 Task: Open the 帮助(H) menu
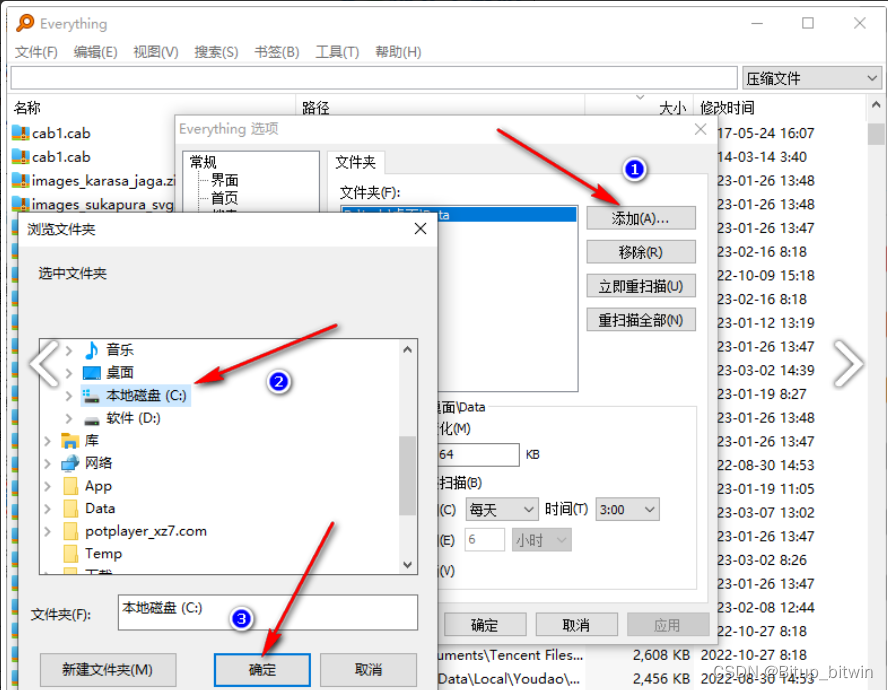[x=398, y=52]
